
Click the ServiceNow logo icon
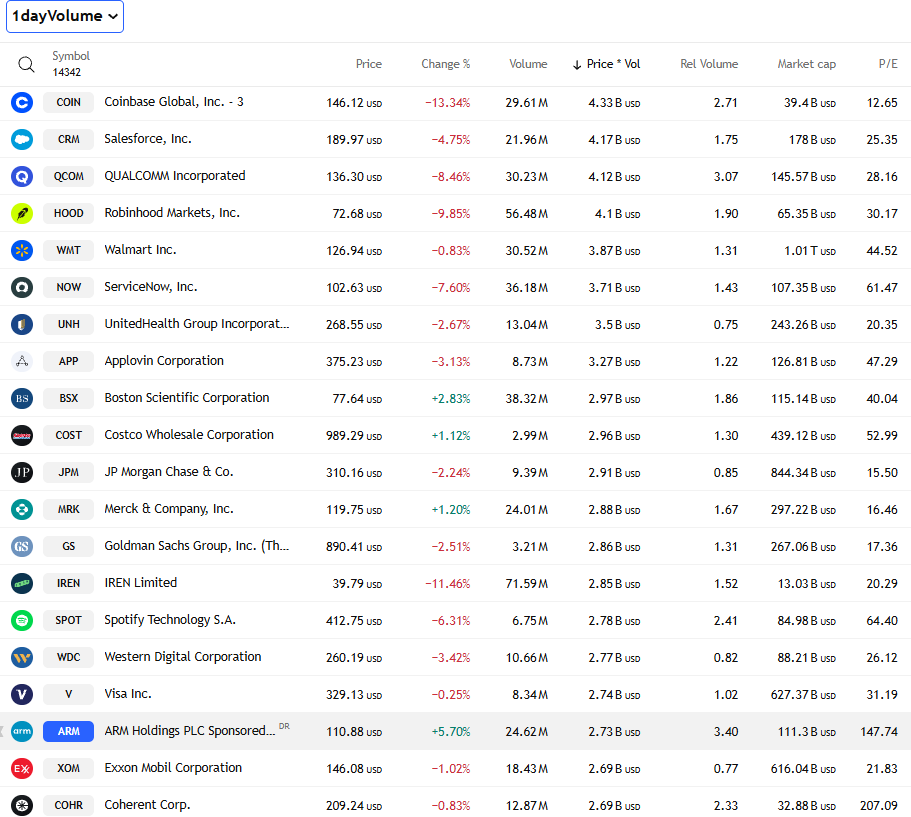click(x=22, y=288)
